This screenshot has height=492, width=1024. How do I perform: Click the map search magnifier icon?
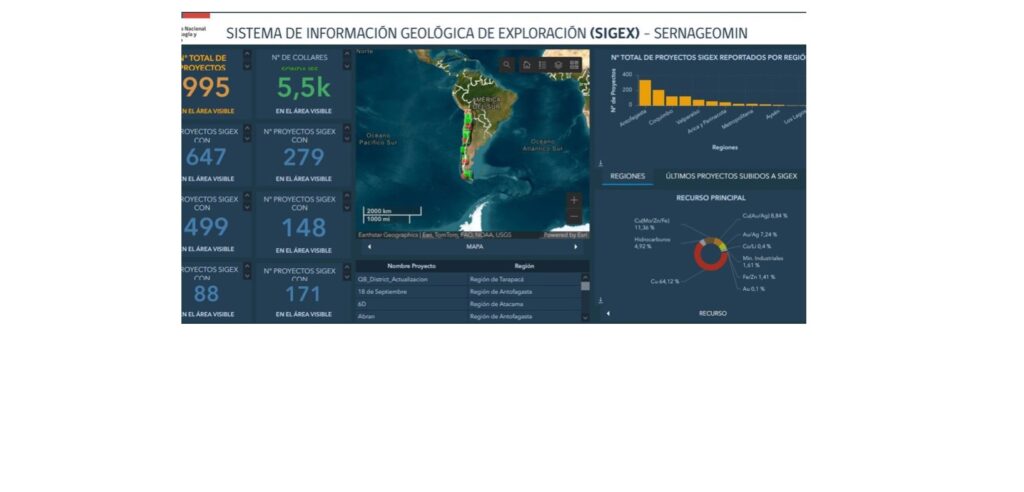click(x=507, y=65)
